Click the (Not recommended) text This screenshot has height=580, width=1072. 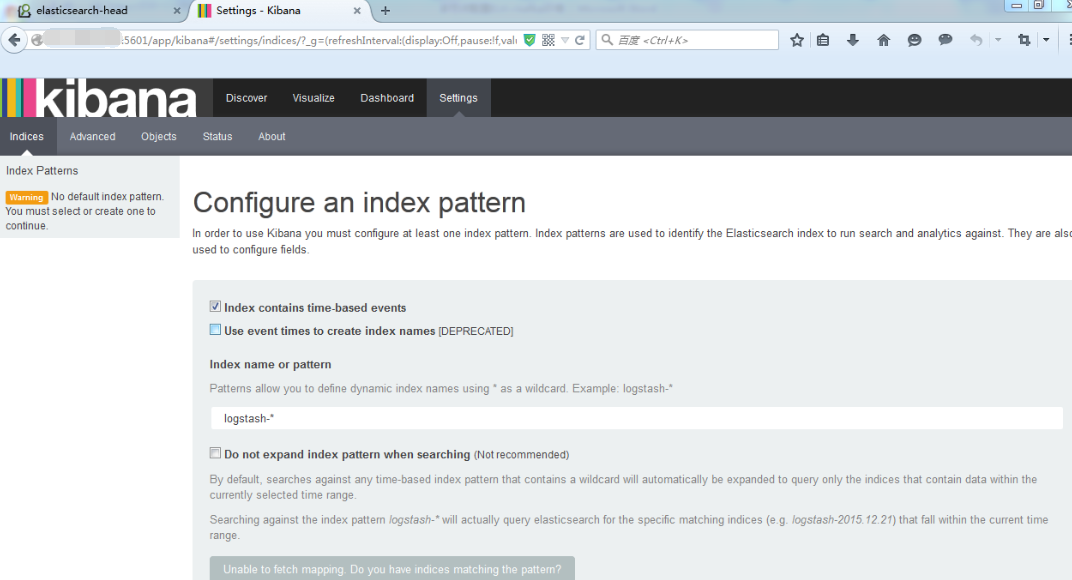click(x=521, y=455)
